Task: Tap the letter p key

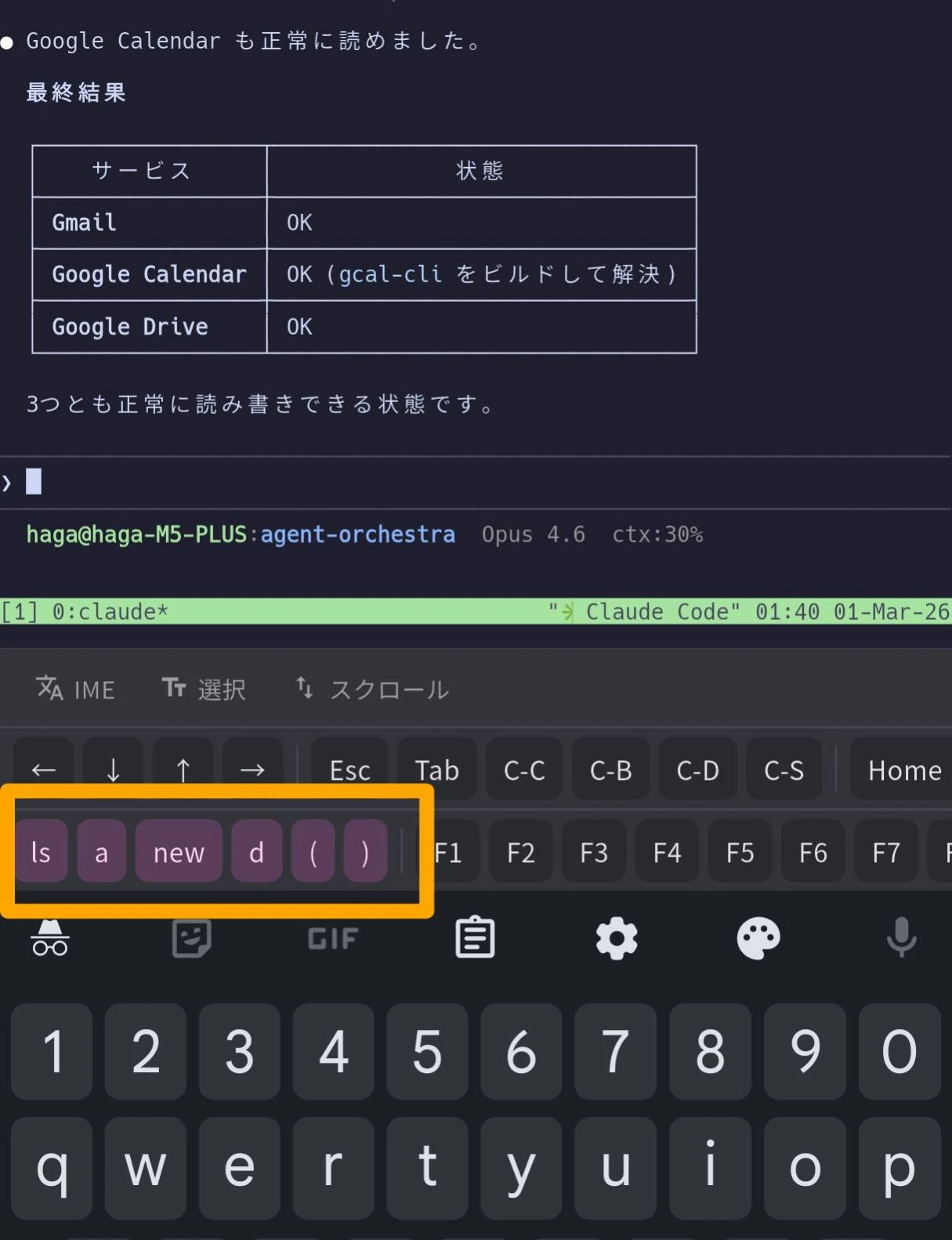Action: click(x=900, y=1166)
